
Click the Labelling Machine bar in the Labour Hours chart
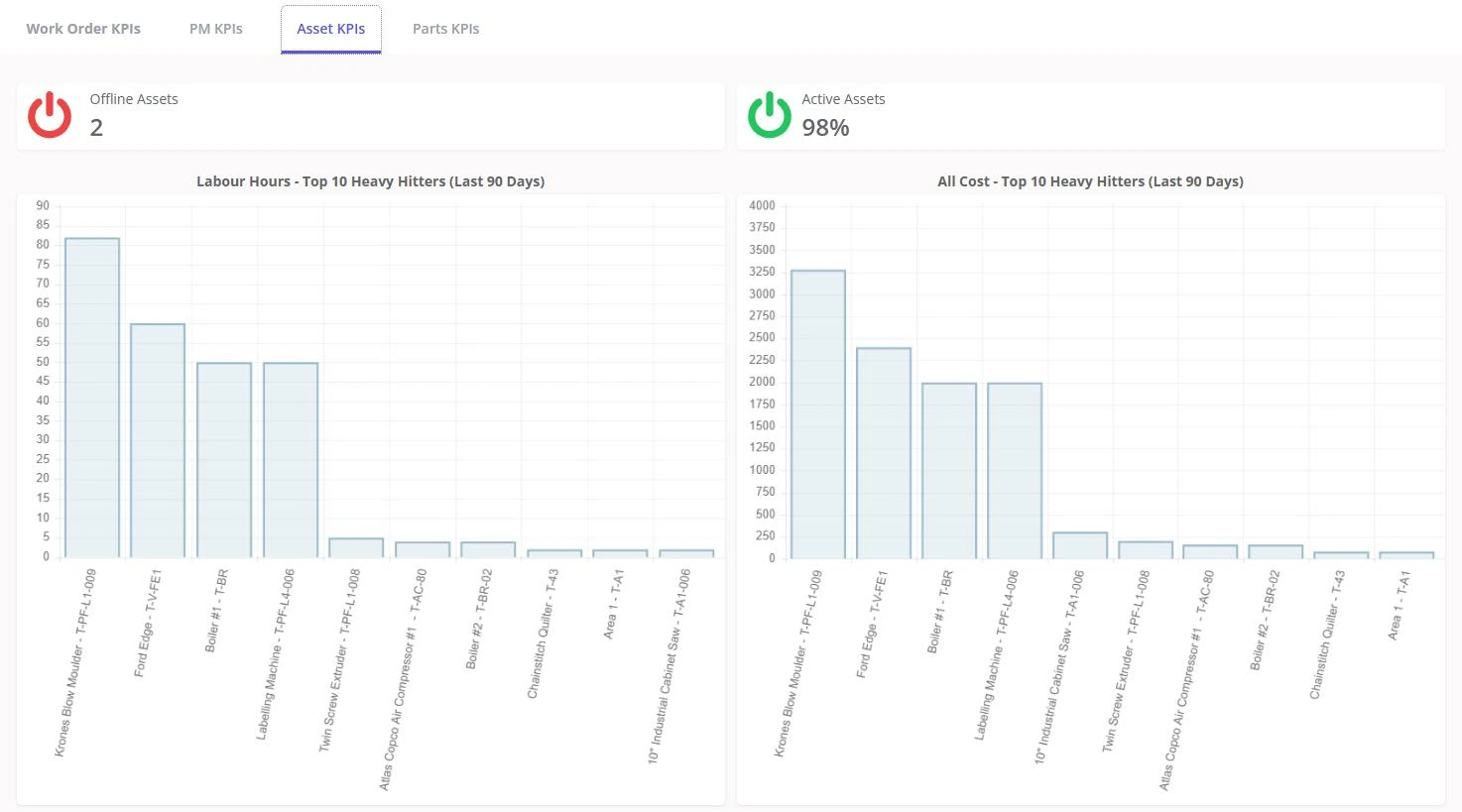point(291,460)
